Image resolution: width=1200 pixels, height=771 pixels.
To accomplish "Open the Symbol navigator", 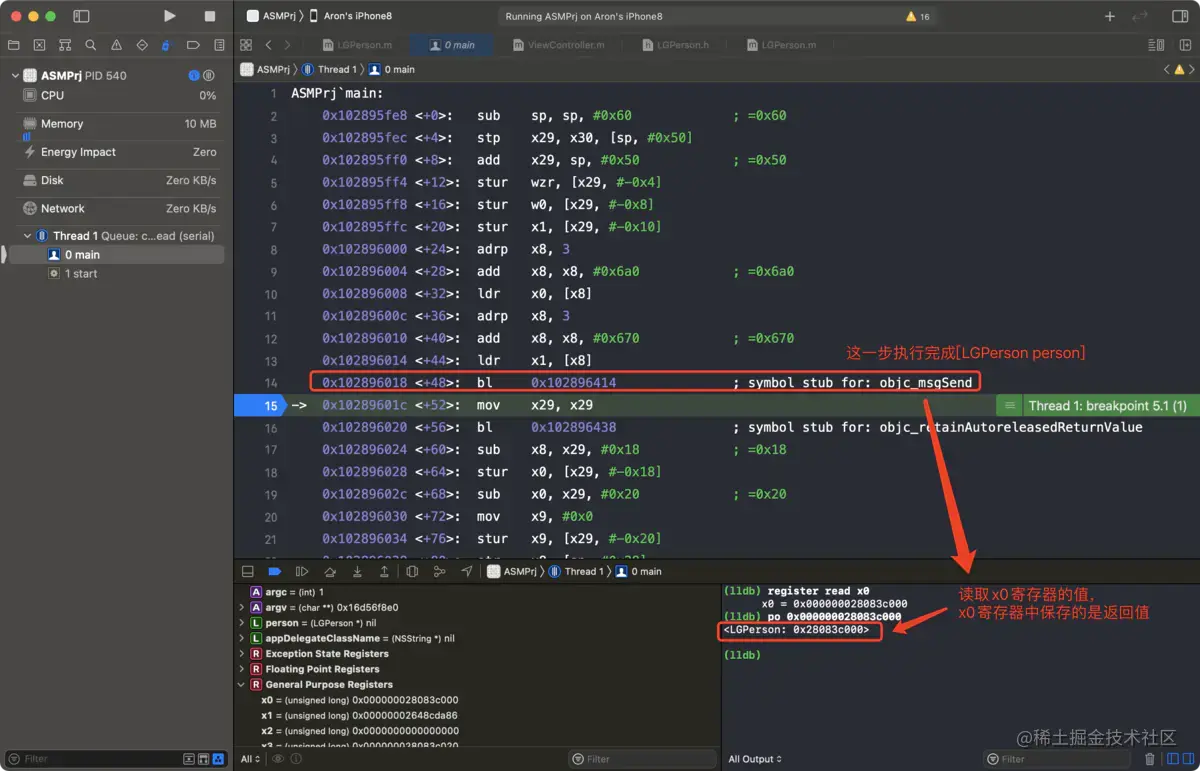I will point(65,45).
